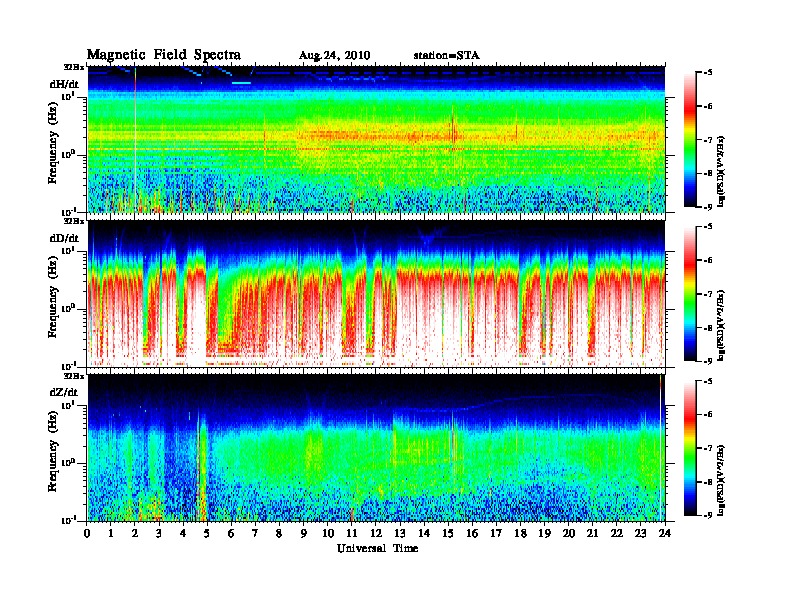Click the 10^1 frequency tick of the dH/dt panel

tap(68, 96)
